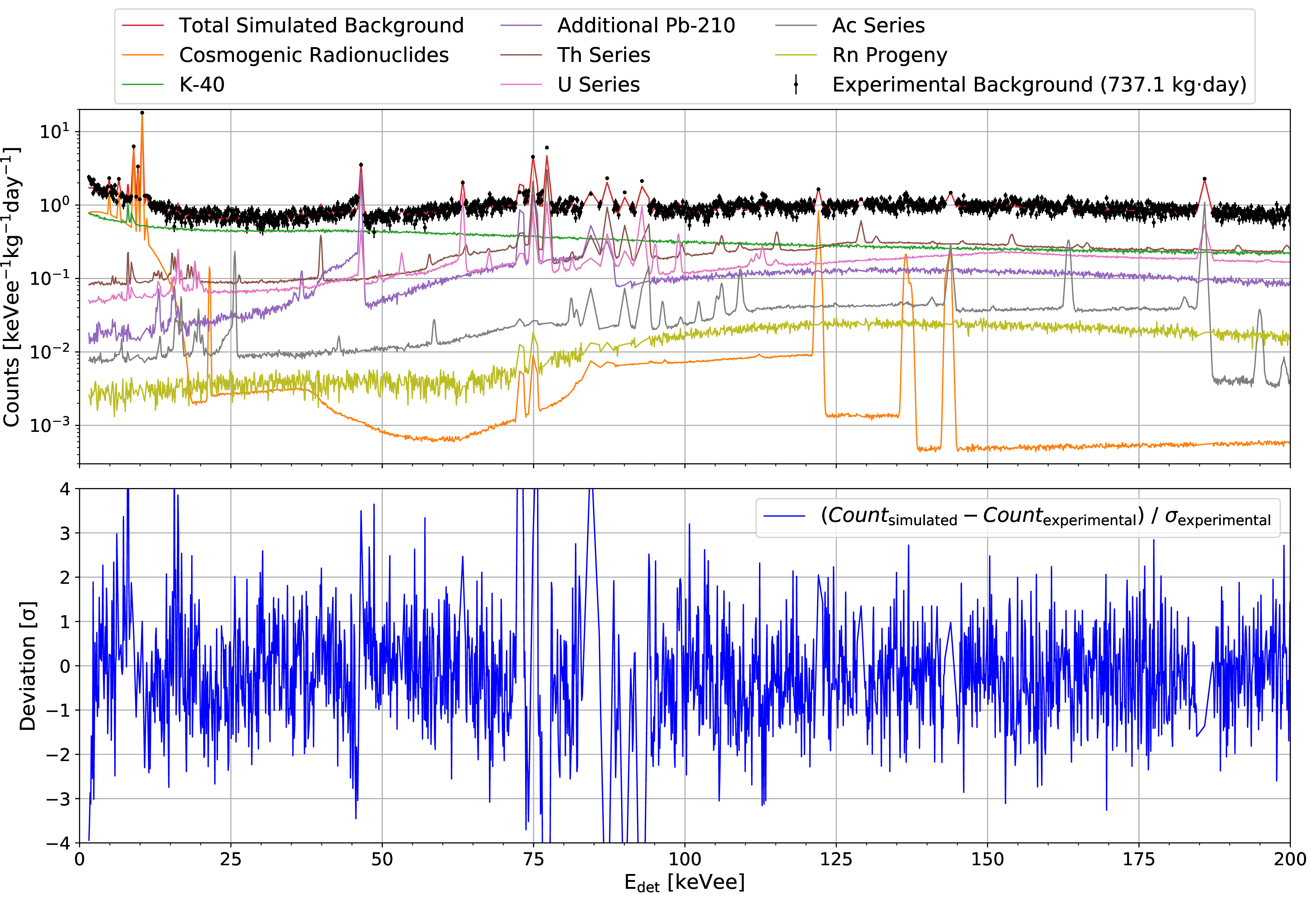1316x903 pixels.
Task: Click the Deviation [σ] y-axis label
Action: pos(27,666)
